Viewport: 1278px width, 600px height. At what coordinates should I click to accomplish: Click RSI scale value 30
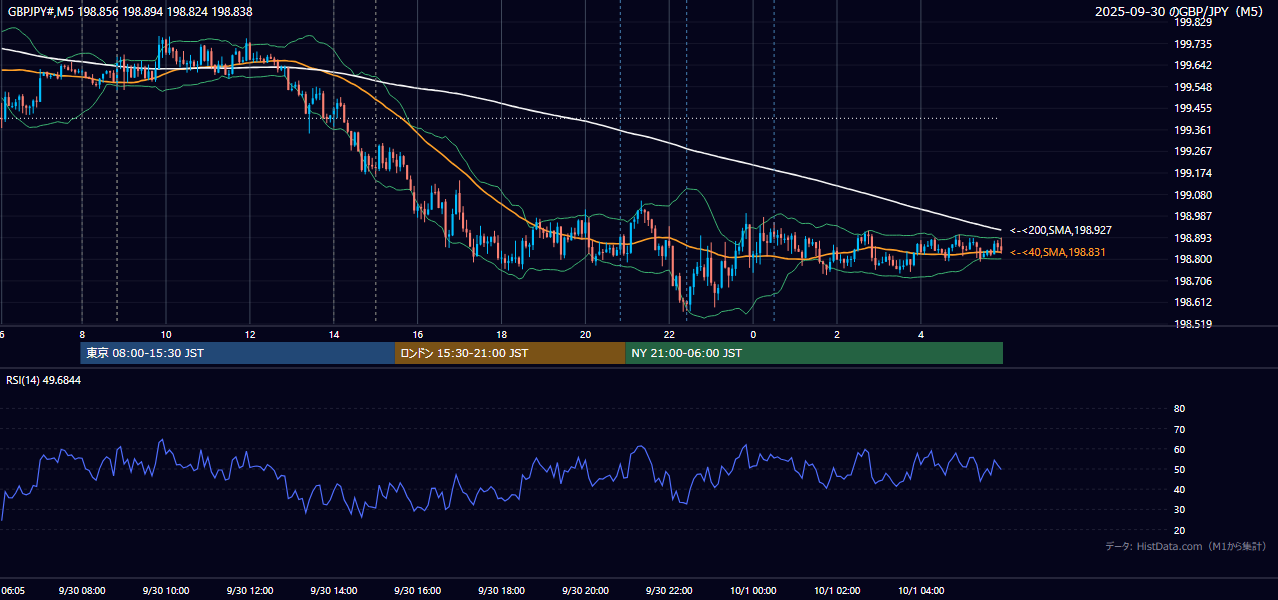(x=1179, y=510)
